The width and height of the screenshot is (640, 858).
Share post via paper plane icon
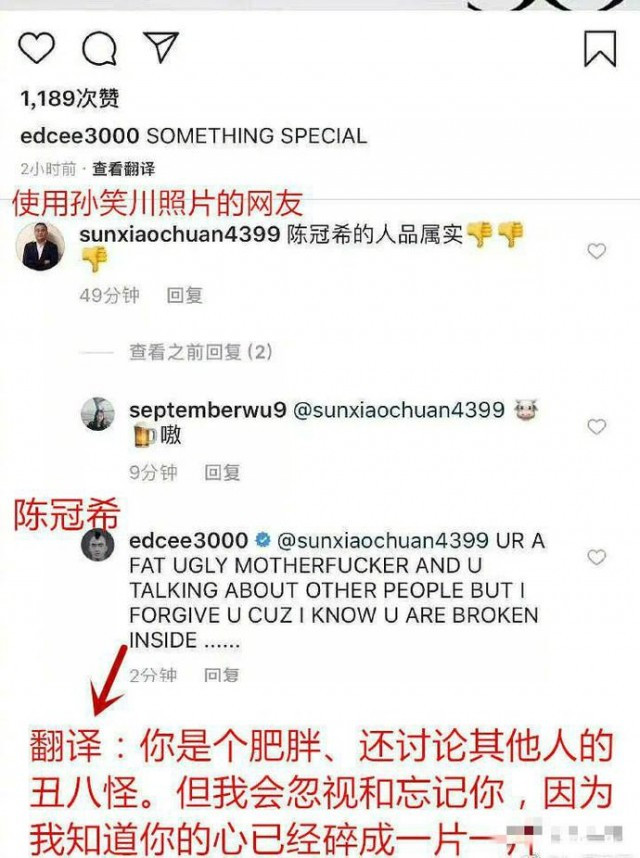(161, 47)
